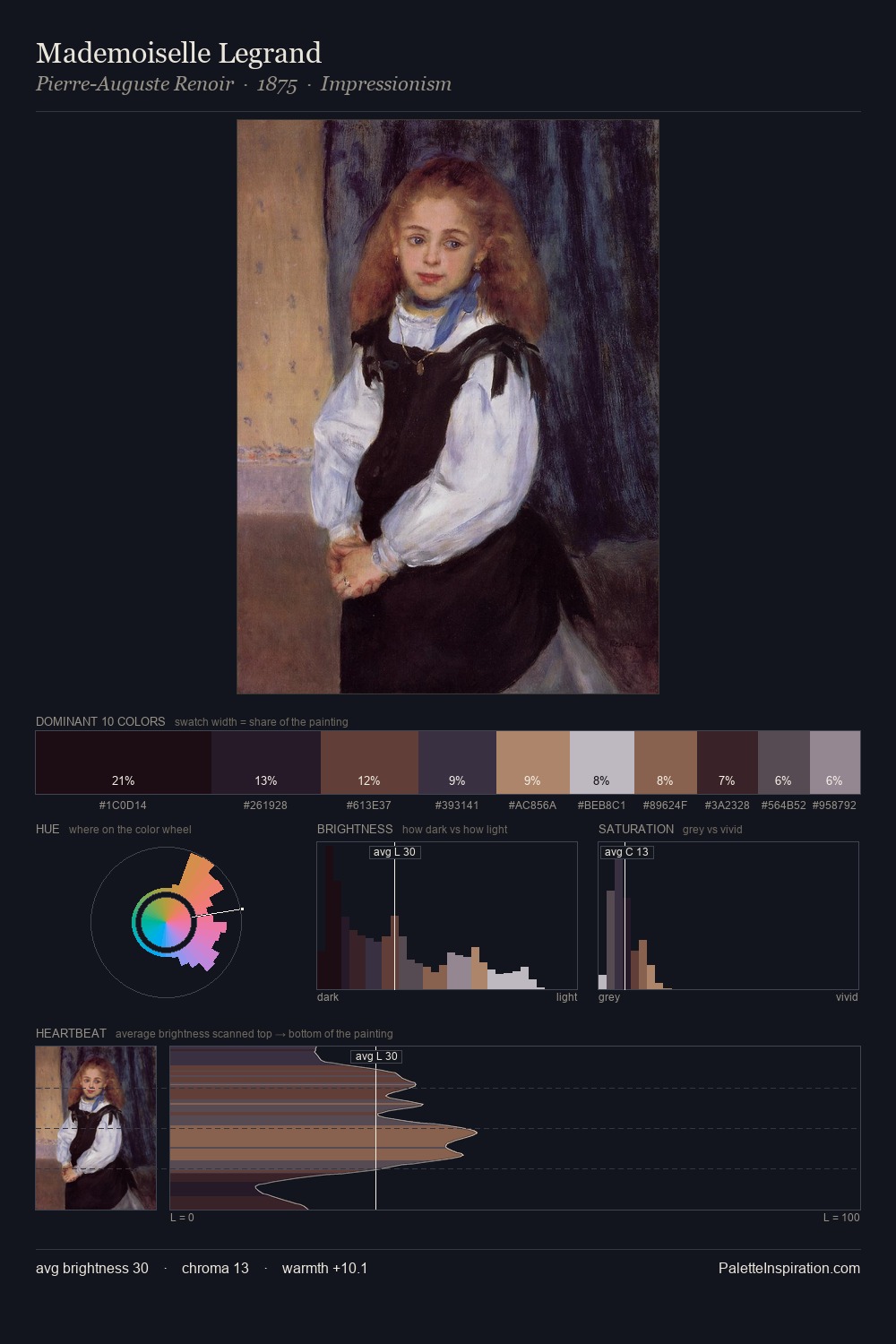The image size is (896, 1344).
Task: Click the hex code text '#AC856A'
Action: coord(532,806)
